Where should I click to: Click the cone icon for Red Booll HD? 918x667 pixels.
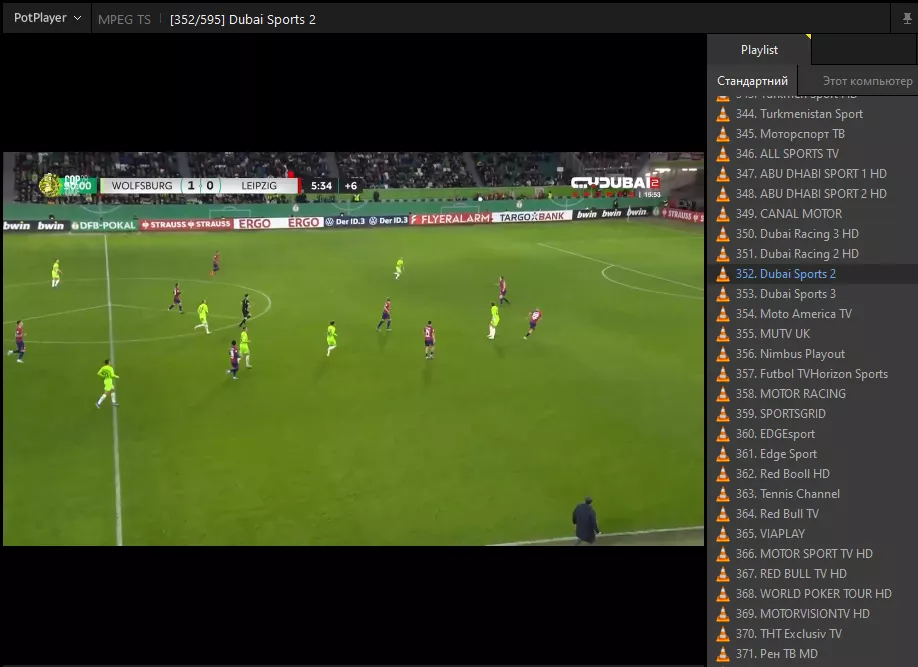coord(723,474)
